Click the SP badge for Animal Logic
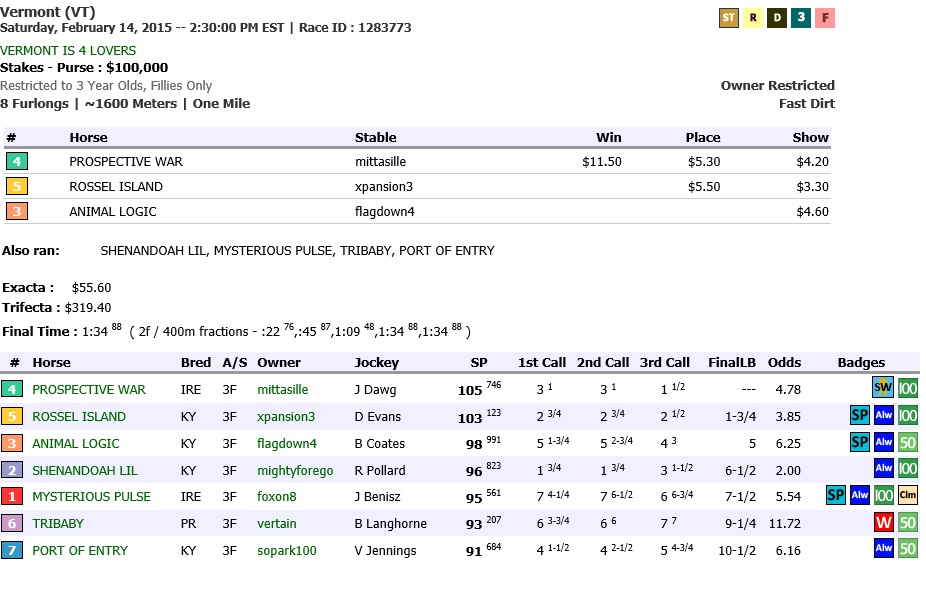 coord(859,443)
